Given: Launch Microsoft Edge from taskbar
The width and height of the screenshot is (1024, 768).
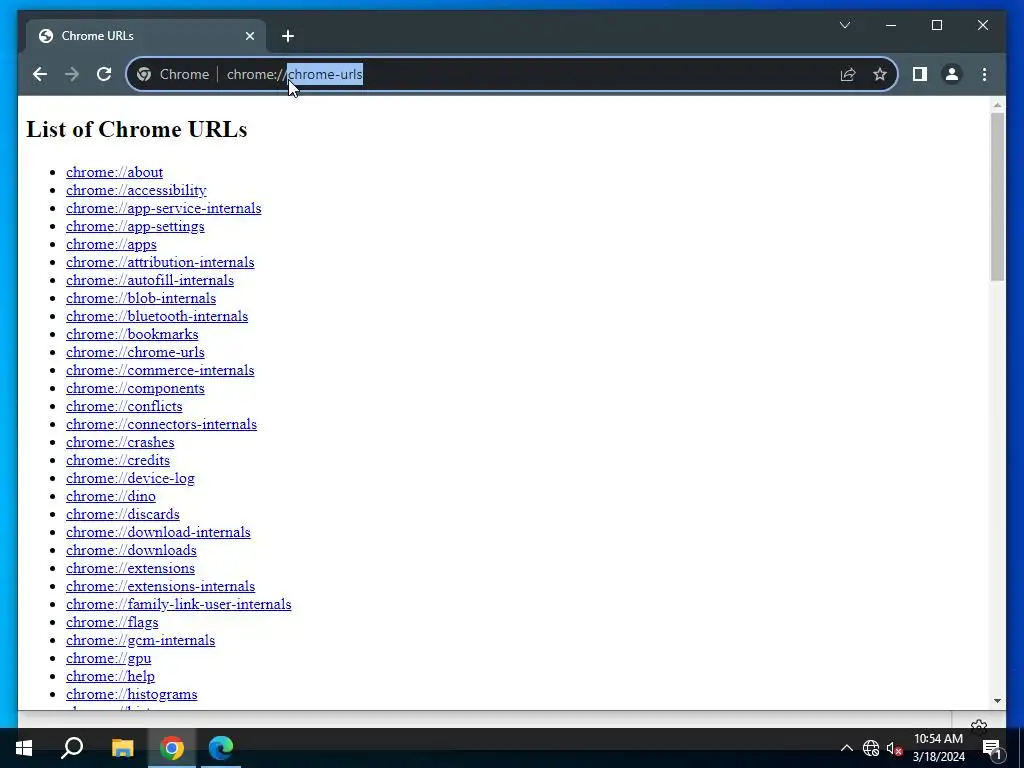Looking at the screenshot, I should (x=221, y=748).
